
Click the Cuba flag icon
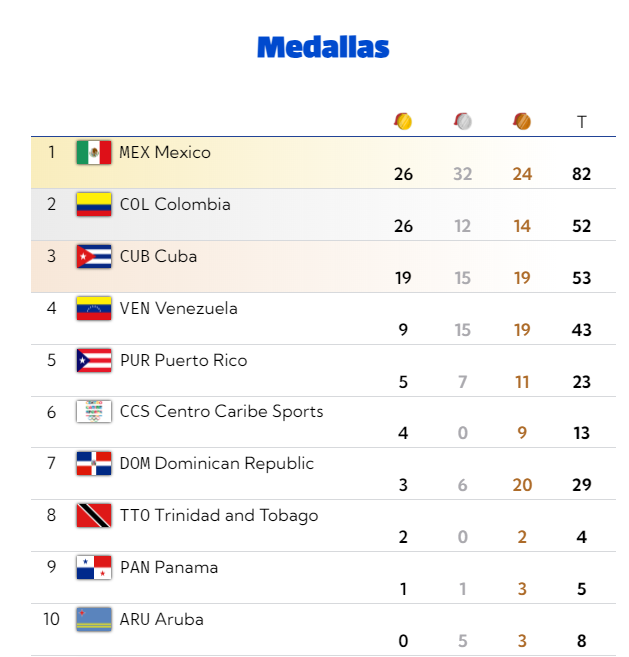coord(94,257)
